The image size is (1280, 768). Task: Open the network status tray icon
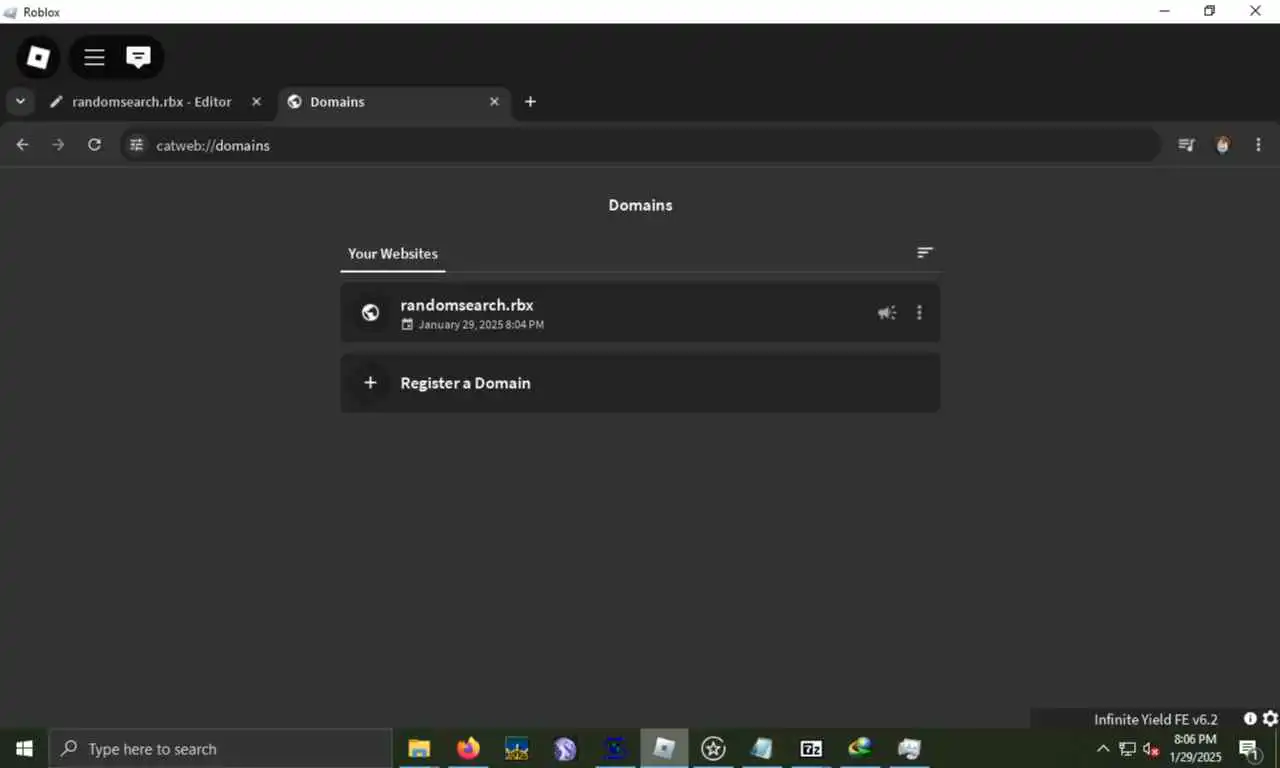point(1127,748)
